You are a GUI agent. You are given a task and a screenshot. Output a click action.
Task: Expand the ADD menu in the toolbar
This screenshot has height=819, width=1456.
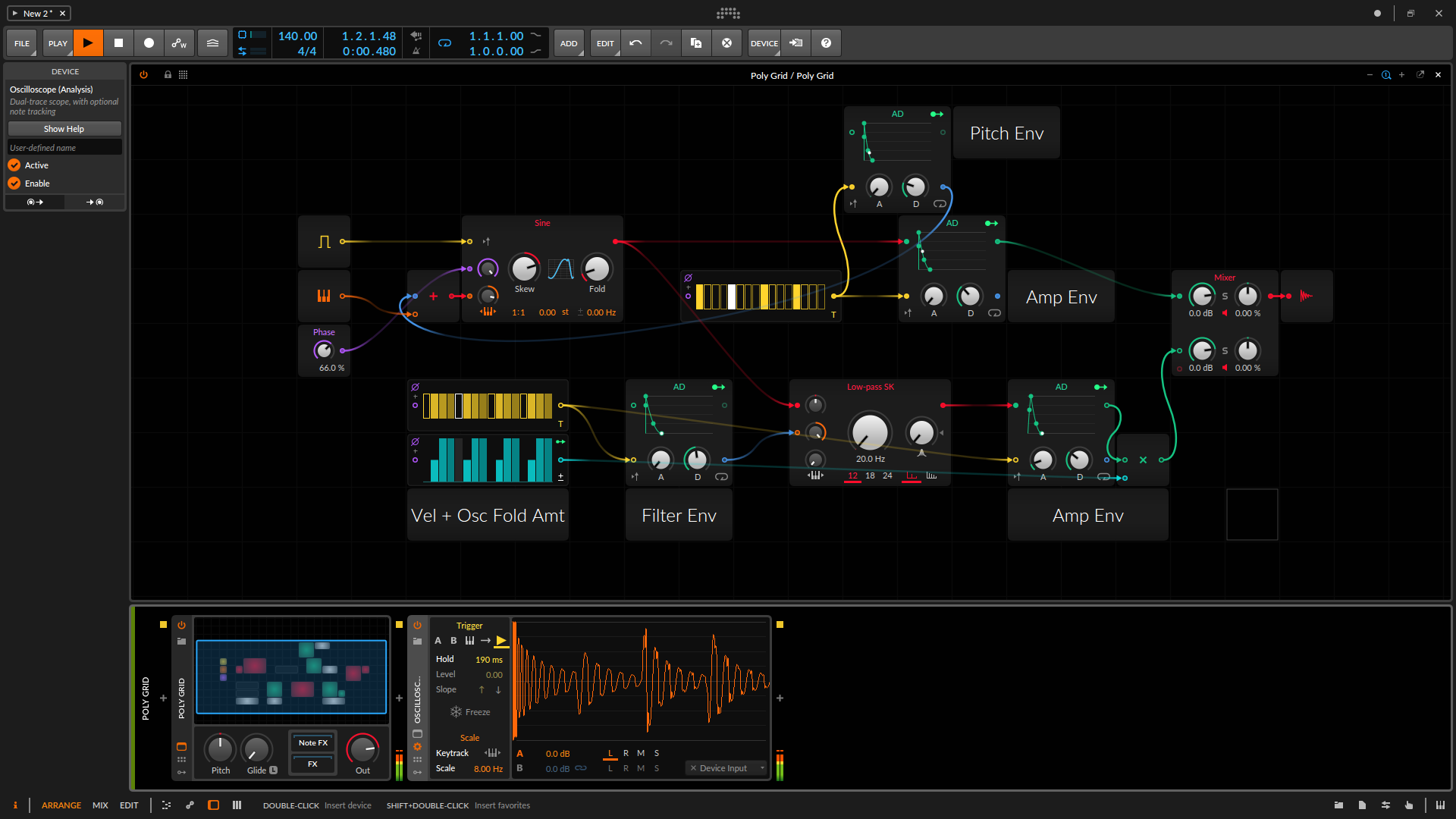pos(568,42)
